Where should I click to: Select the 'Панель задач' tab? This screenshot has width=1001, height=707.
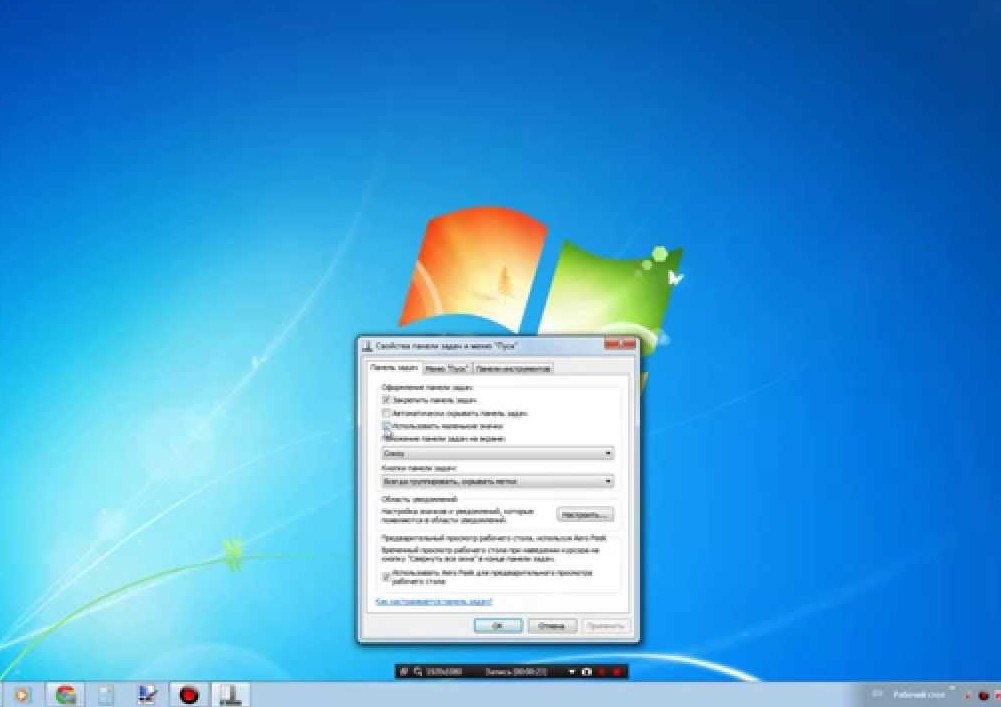point(394,368)
